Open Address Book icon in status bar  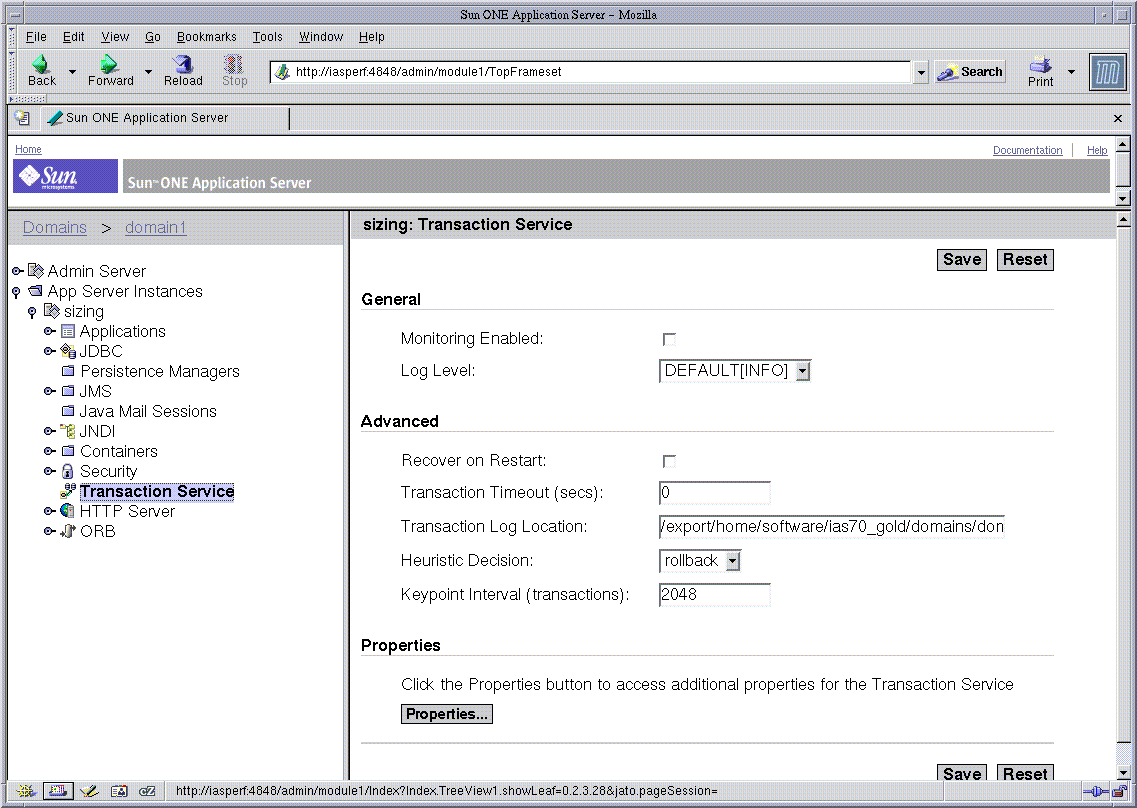[x=119, y=791]
